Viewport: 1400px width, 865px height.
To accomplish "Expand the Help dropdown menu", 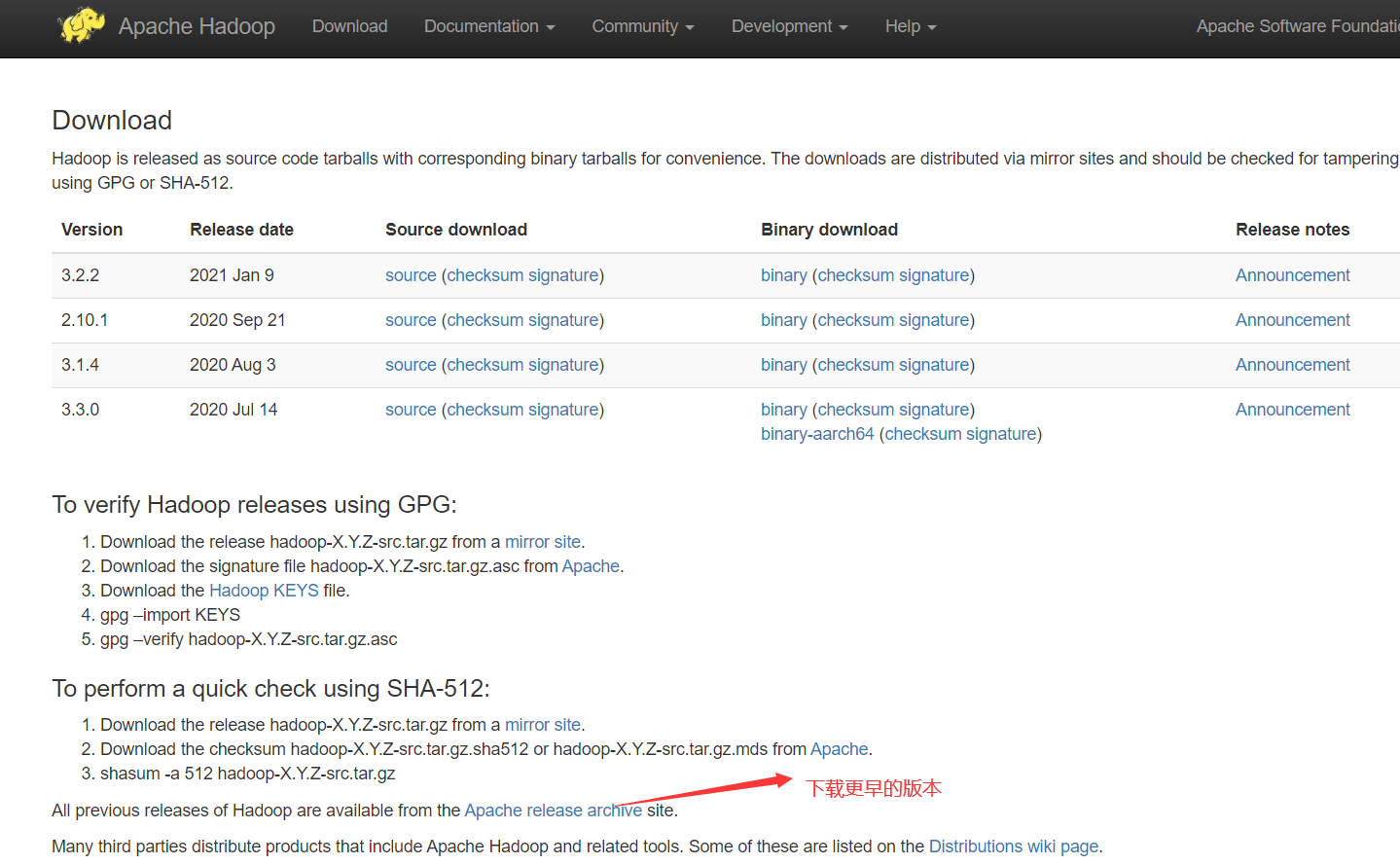I will click(x=911, y=26).
